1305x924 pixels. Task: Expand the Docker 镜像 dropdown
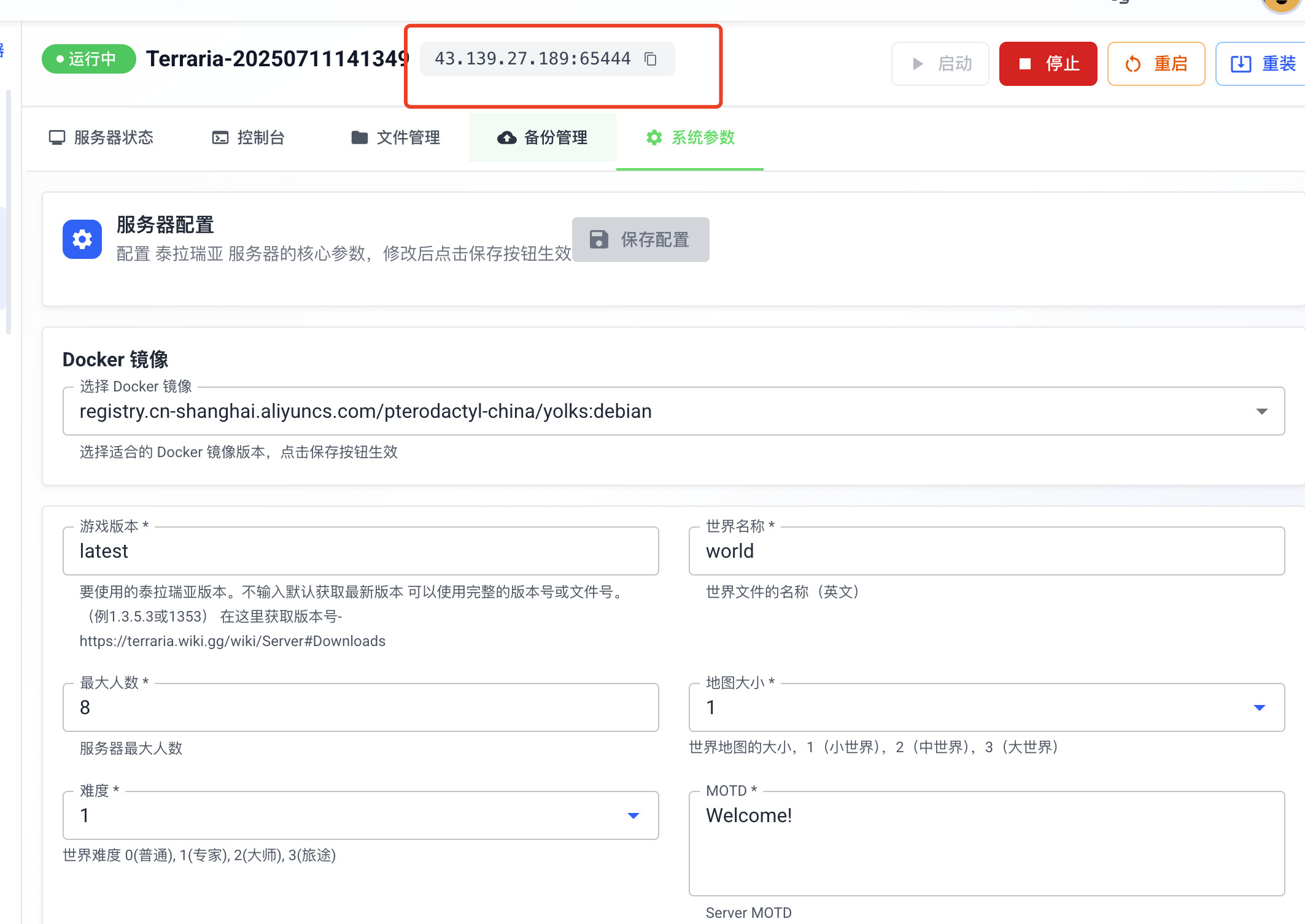click(1261, 411)
